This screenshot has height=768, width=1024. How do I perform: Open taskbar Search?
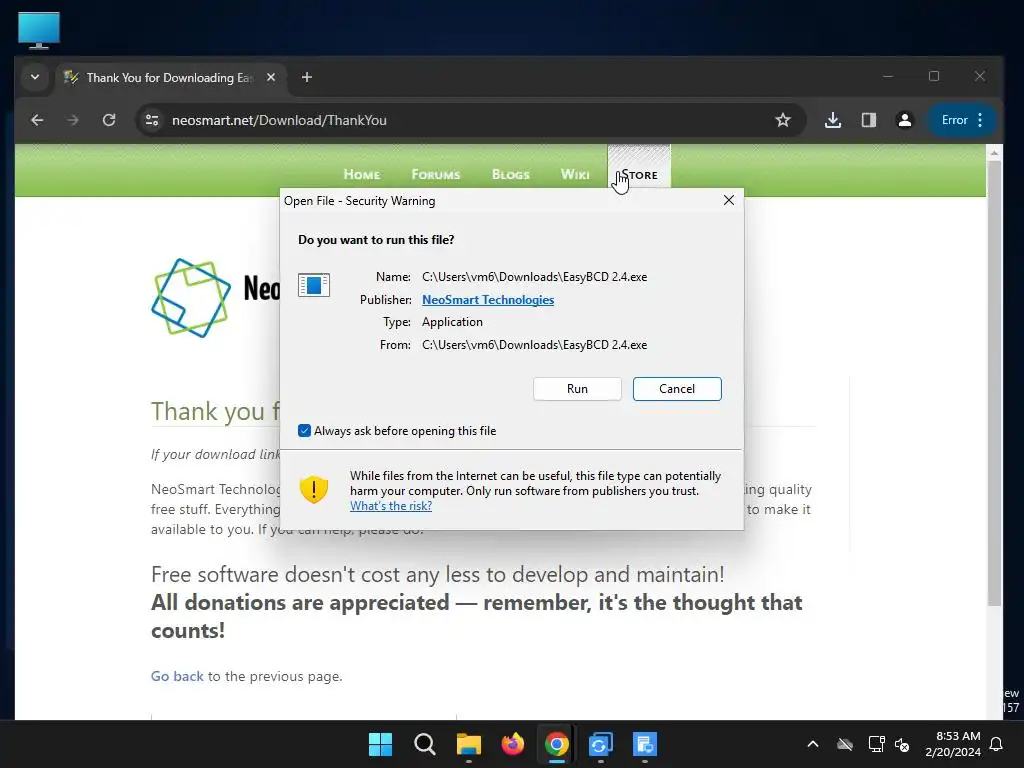pos(424,744)
